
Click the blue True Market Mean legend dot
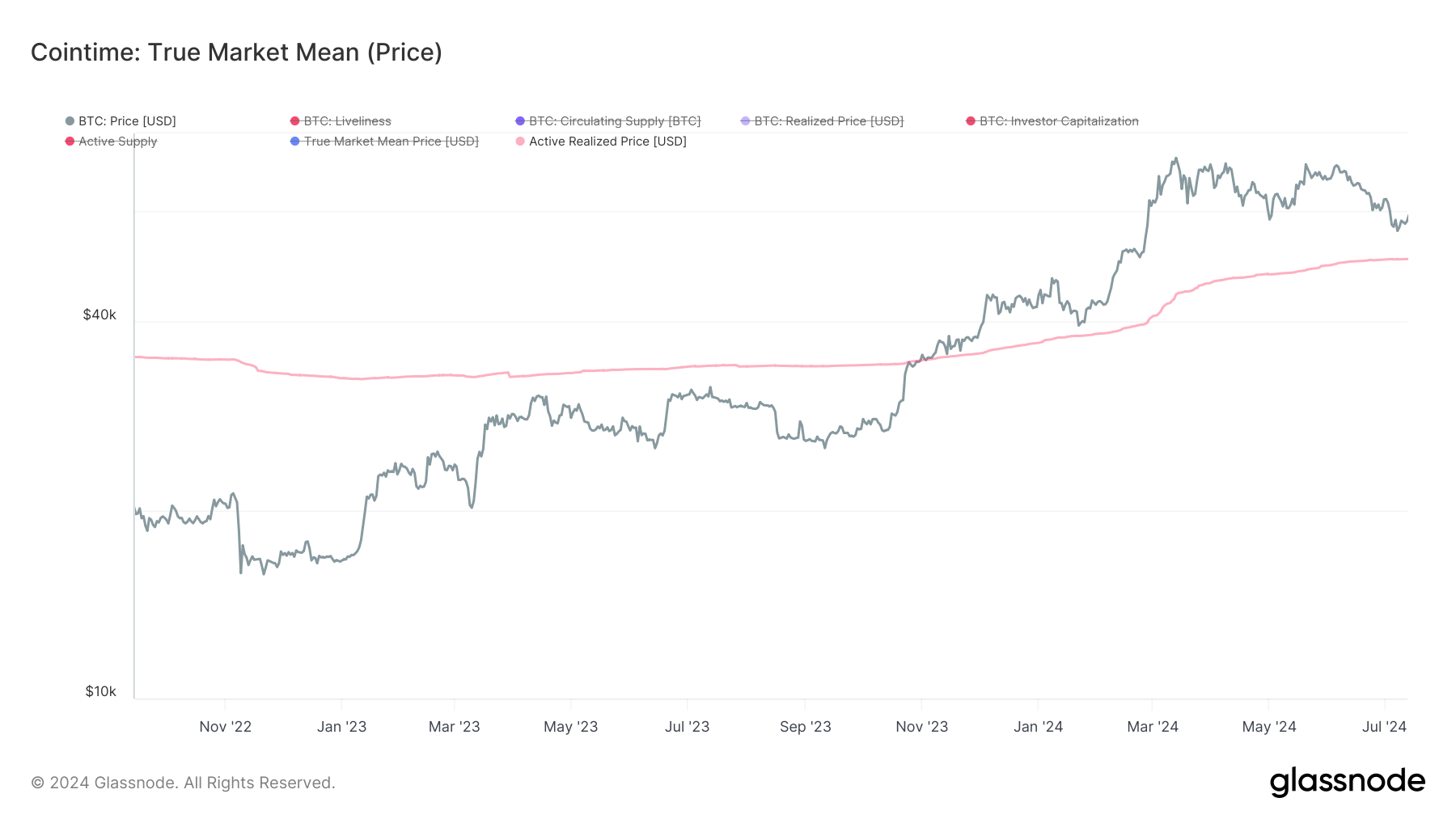pyautogui.click(x=295, y=141)
